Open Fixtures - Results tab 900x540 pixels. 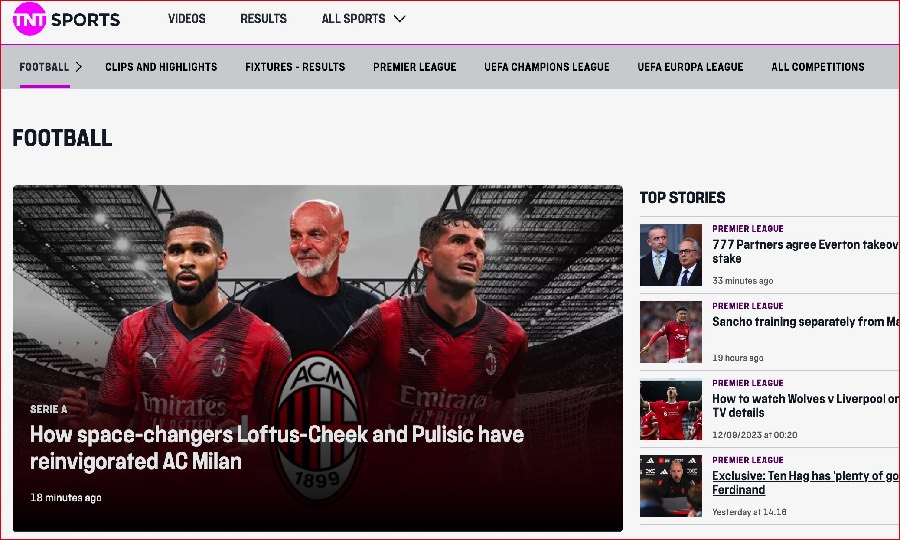point(295,67)
